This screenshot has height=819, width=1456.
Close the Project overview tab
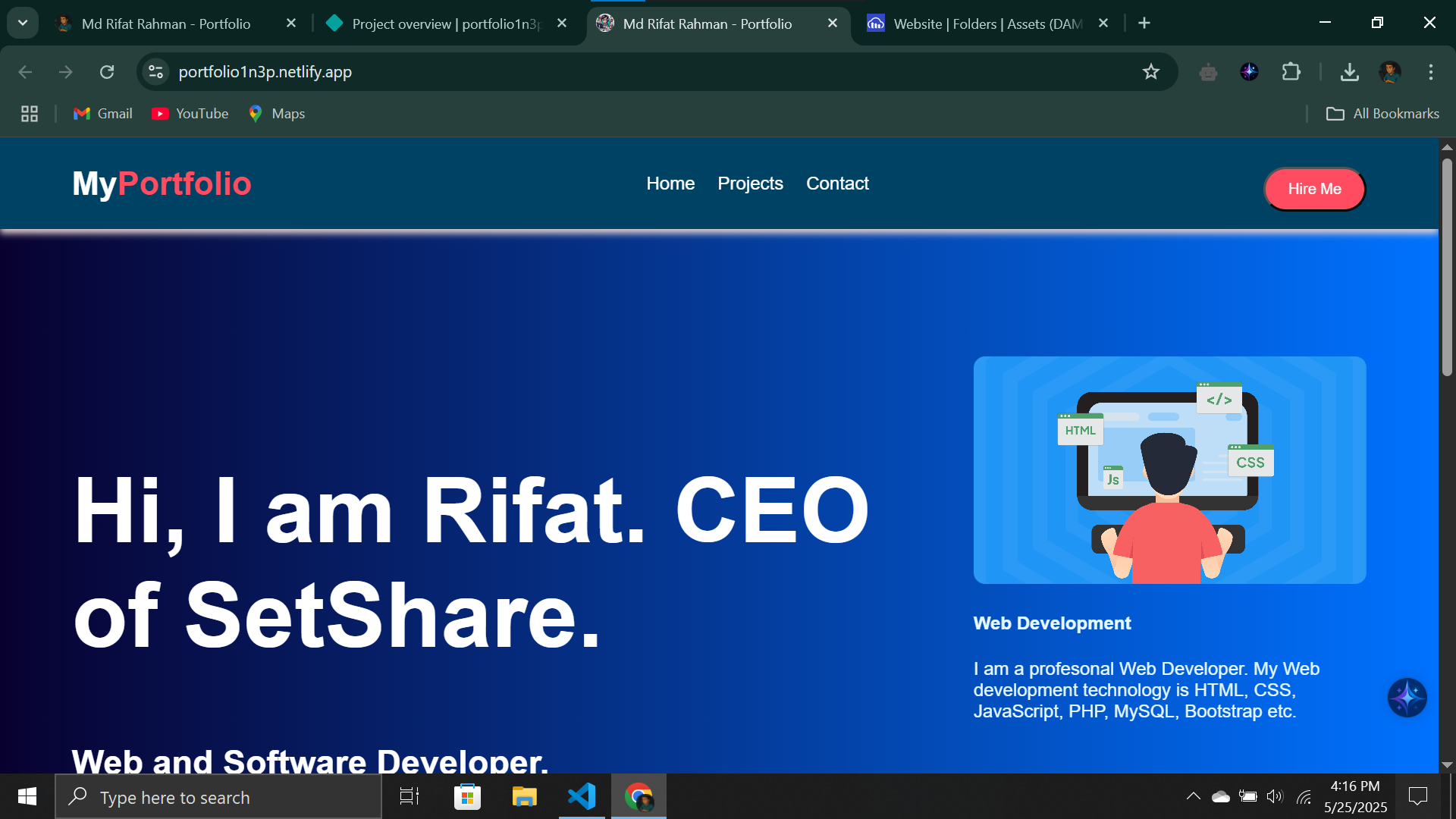coord(562,24)
